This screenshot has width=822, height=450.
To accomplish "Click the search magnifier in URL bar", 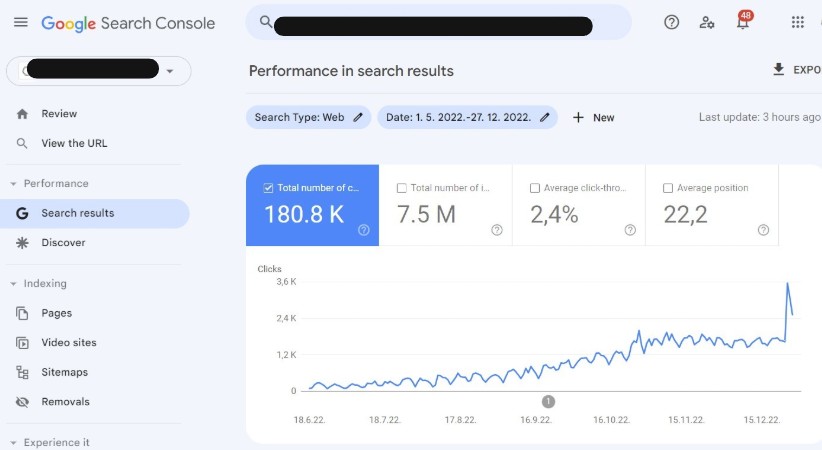I will pos(266,22).
